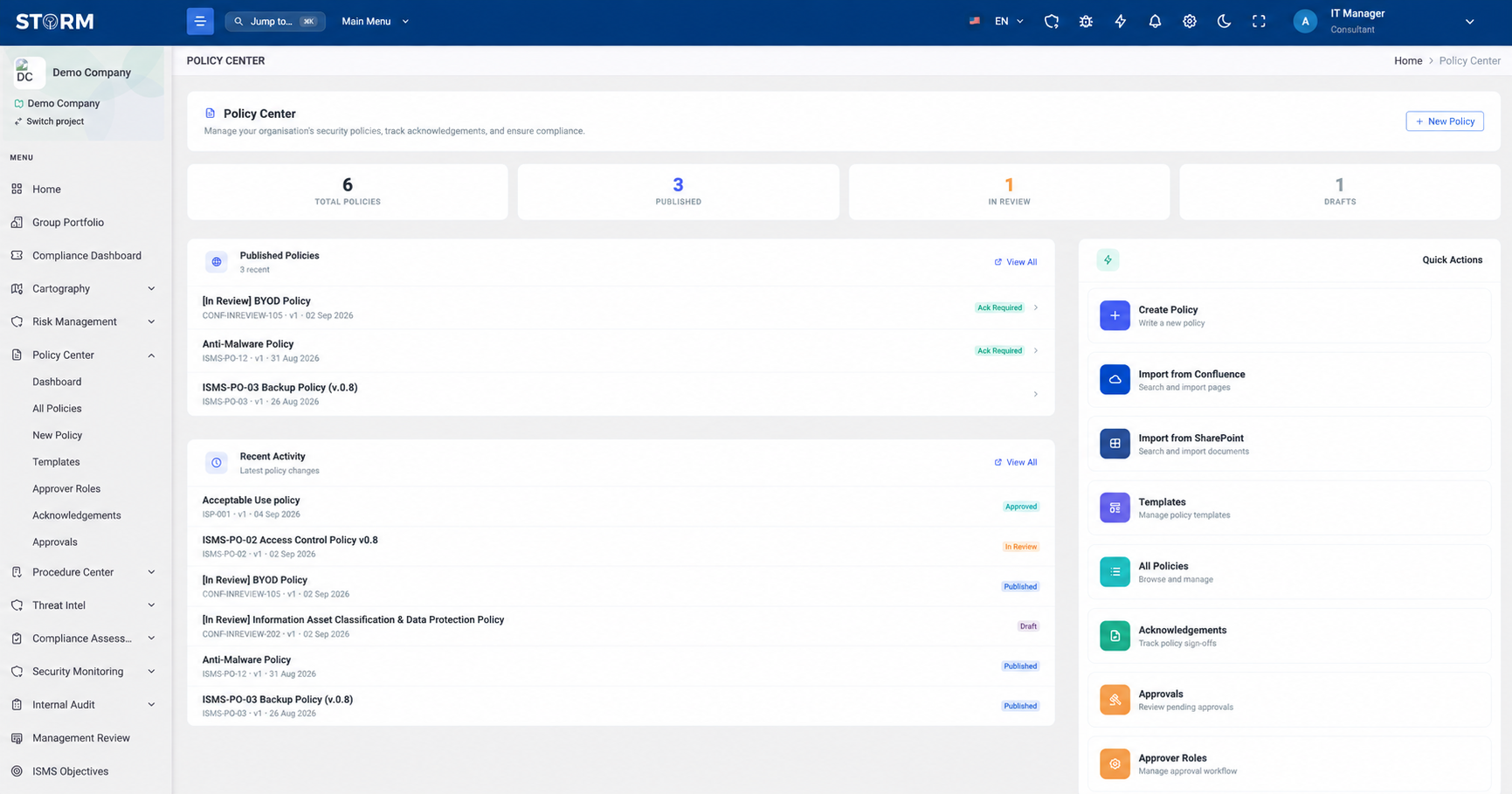Click View All for Recent Activity

(1016, 462)
